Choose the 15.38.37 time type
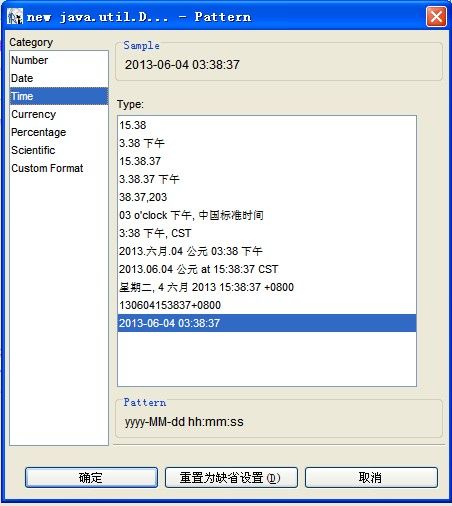The height and width of the screenshot is (506, 452). tap(267, 161)
